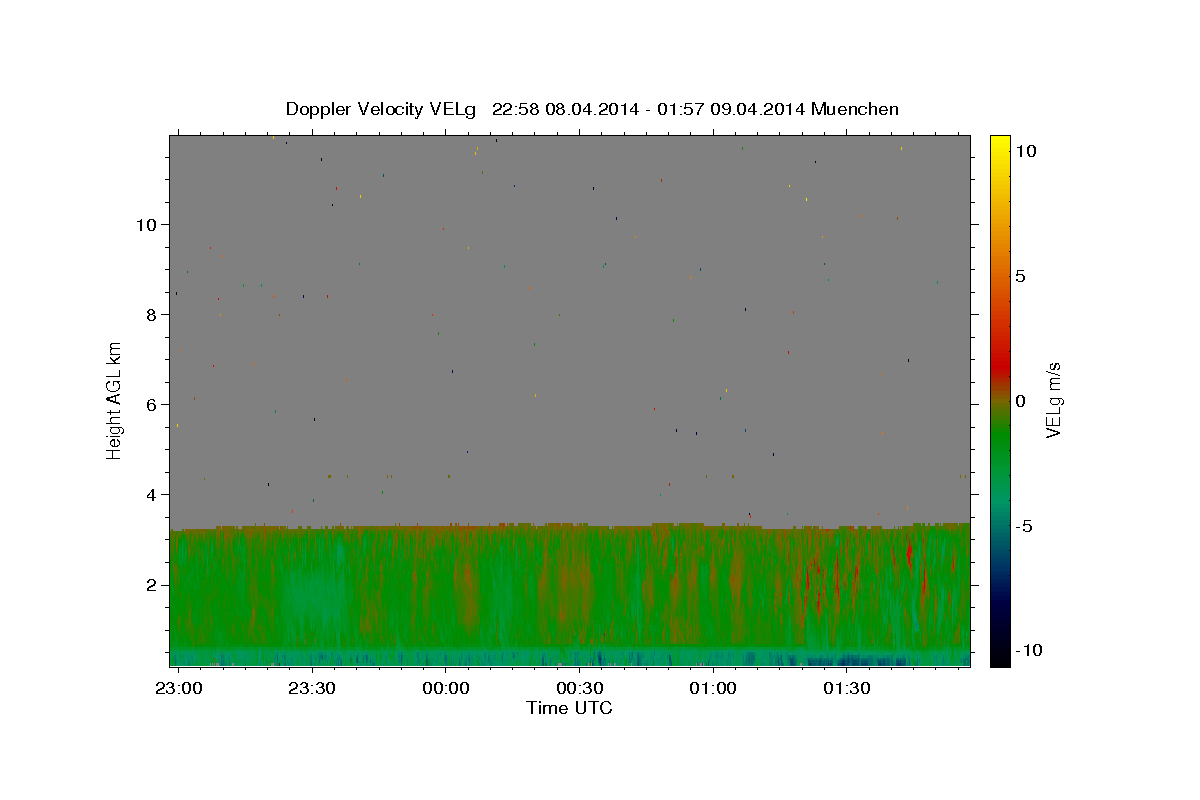Click the VELg m/s colorbar title

(1053, 400)
